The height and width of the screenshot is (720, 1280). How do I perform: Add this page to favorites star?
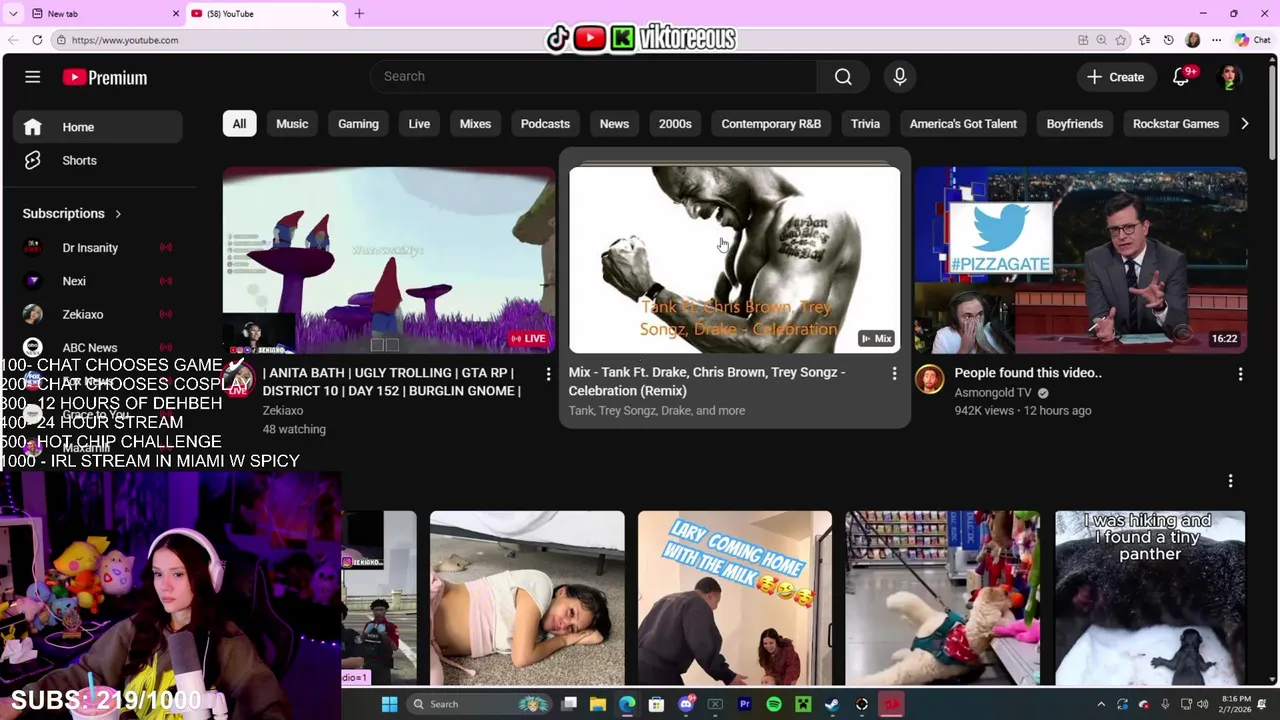tap(1121, 40)
